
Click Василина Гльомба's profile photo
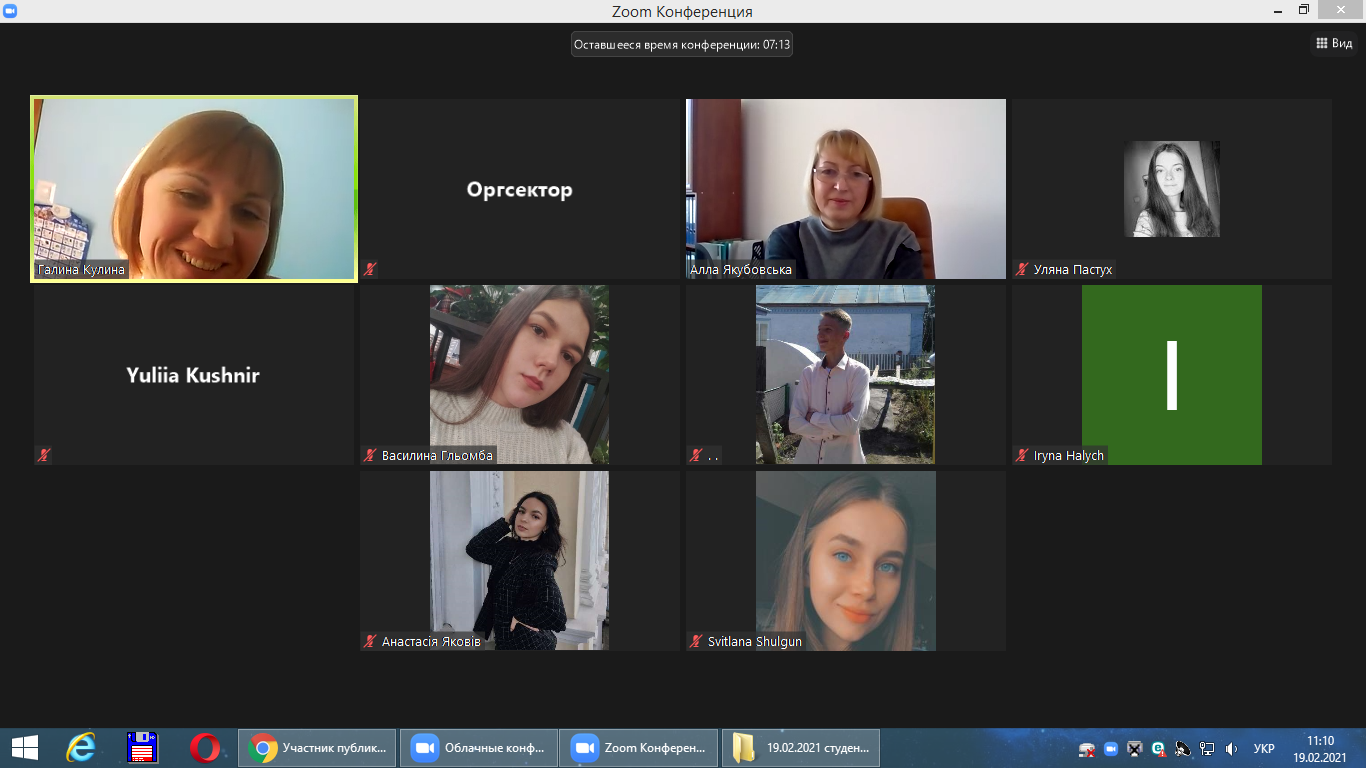[x=519, y=375]
